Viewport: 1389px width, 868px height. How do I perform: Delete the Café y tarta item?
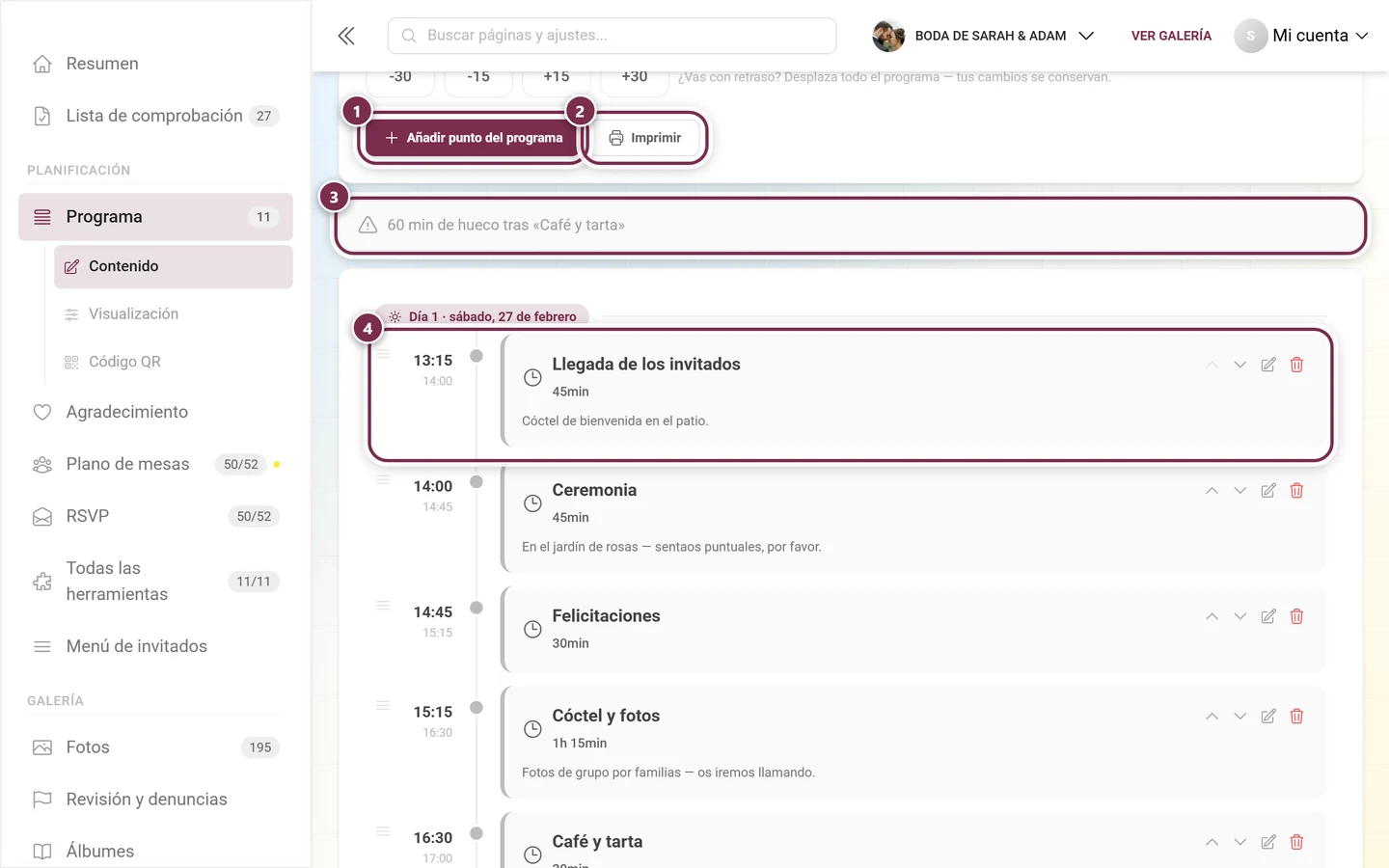coord(1296,842)
